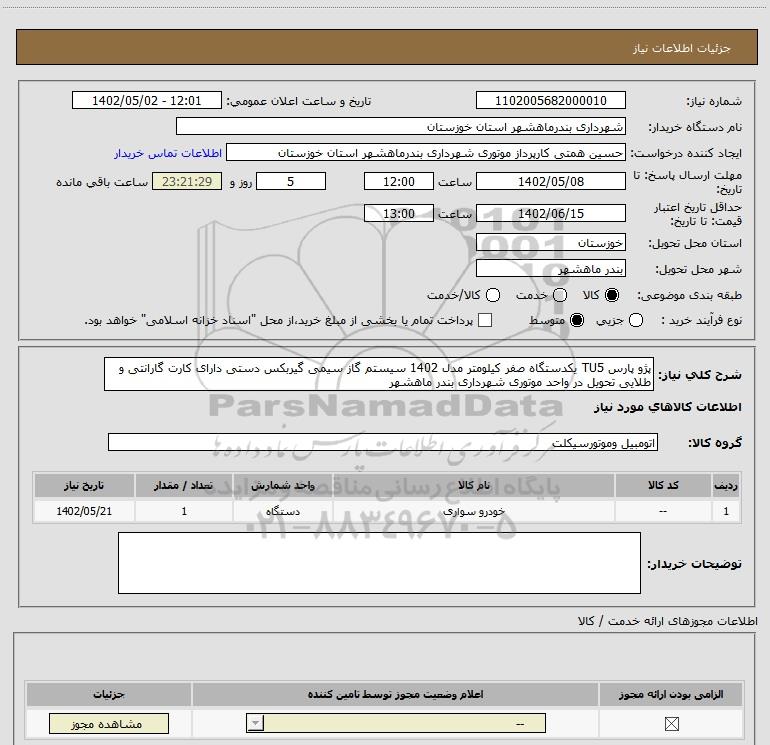Choose the جزیی purchase type radio
The image size is (770, 745).
(x=636, y=320)
